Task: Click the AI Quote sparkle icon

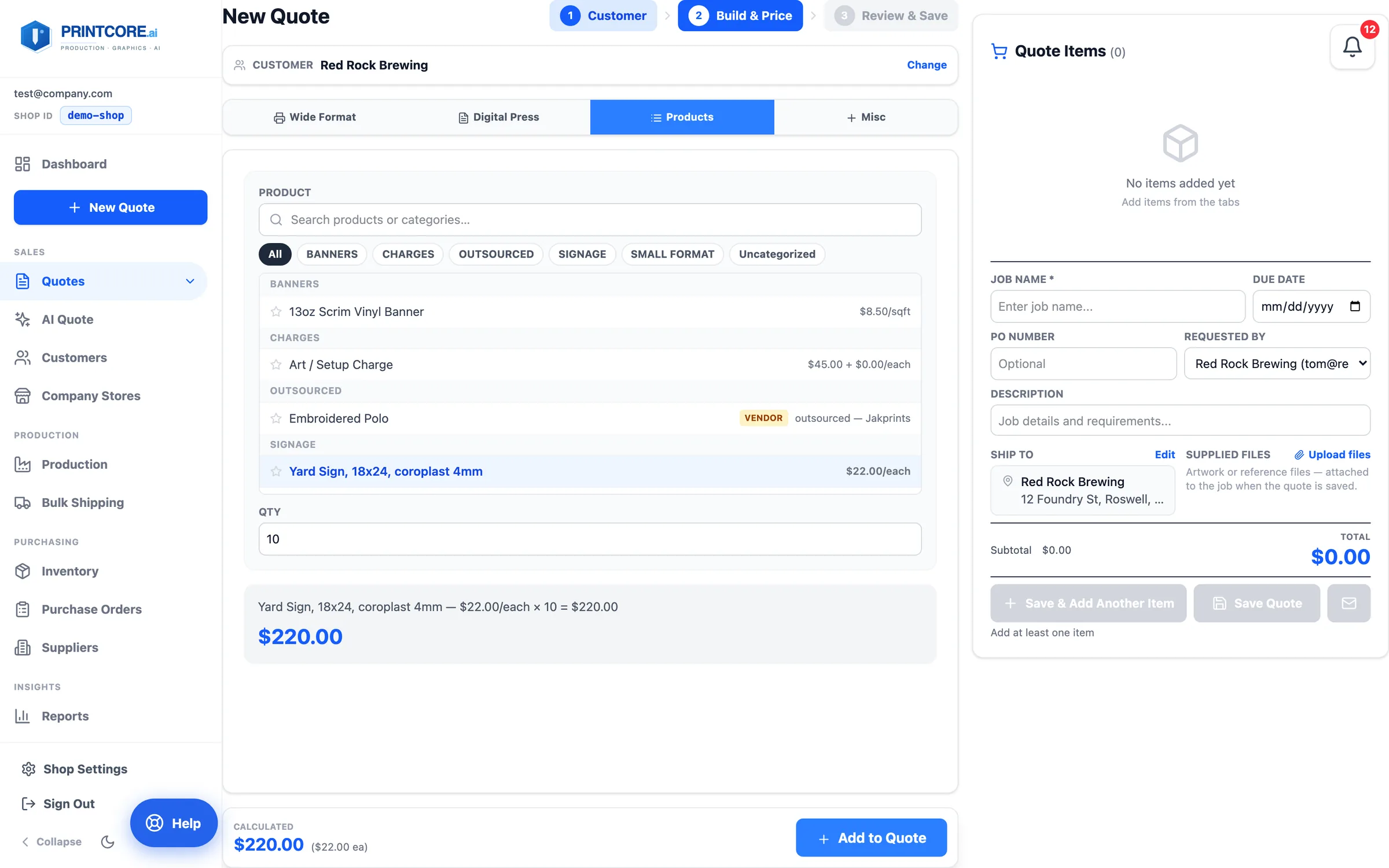Action: click(23, 319)
